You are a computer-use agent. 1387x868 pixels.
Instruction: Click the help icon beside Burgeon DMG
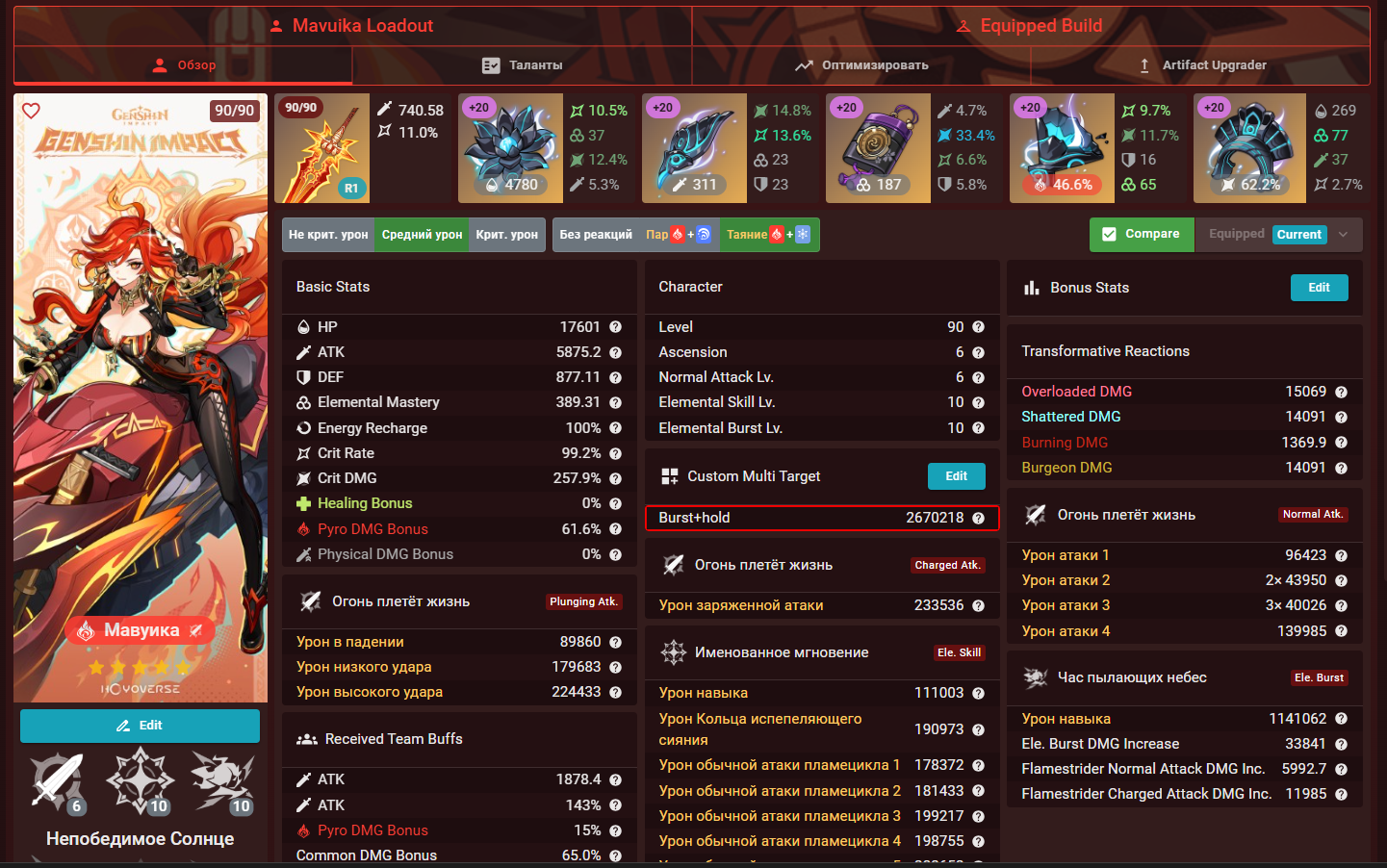pyautogui.click(x=1341, y=468)
